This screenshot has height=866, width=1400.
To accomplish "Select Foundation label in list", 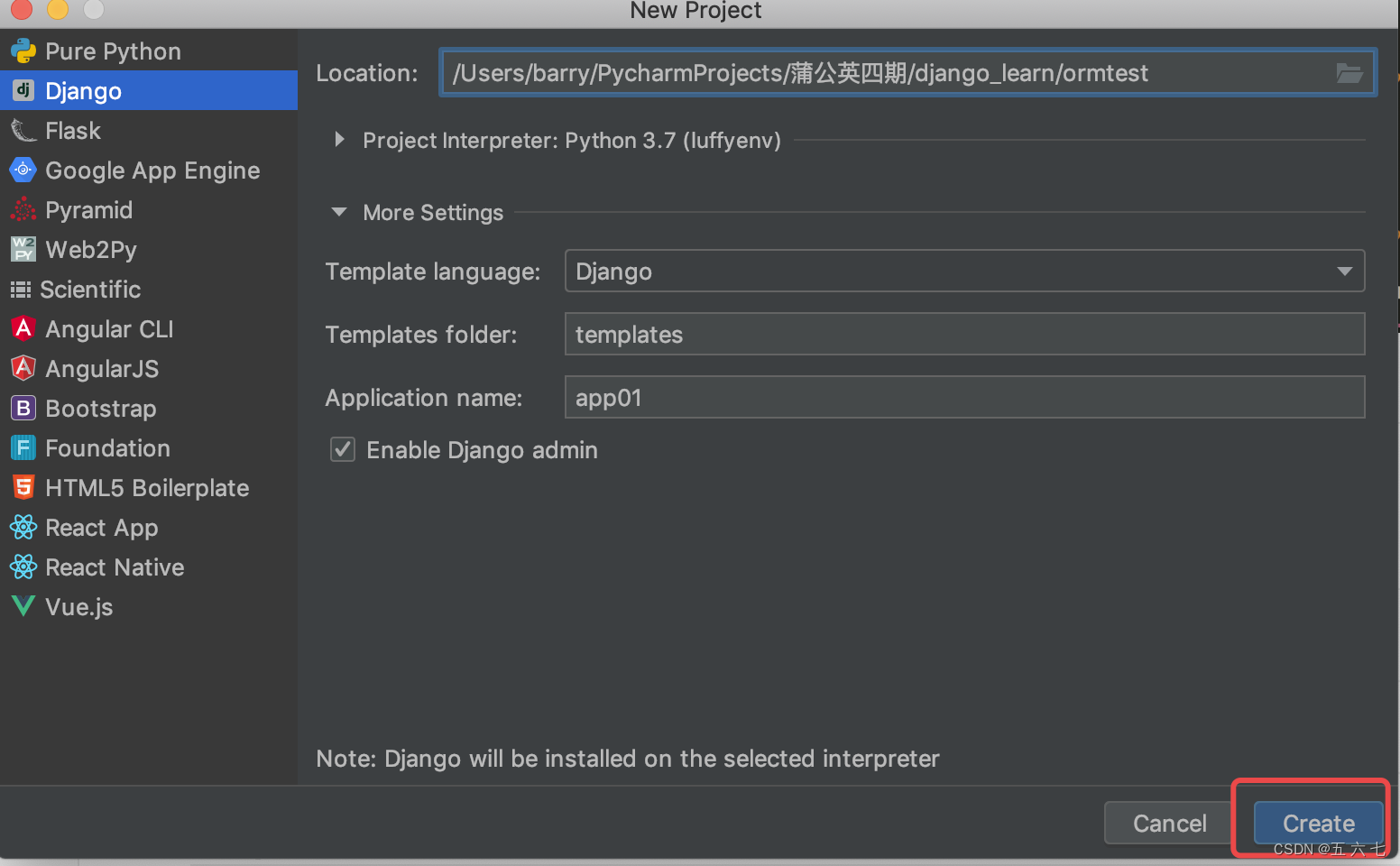I will pos(107,448).
